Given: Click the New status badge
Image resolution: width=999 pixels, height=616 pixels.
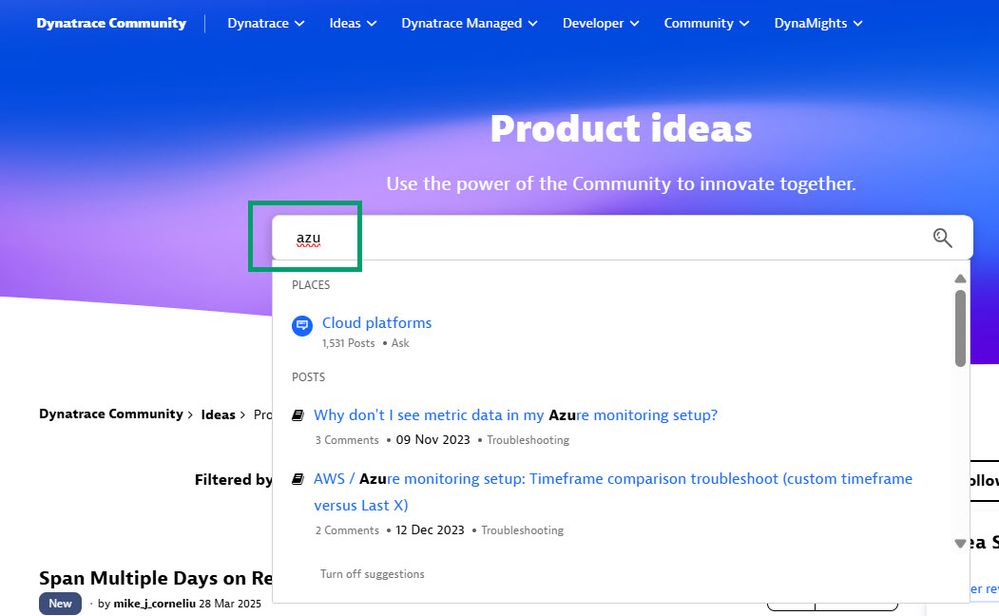Looking at the screenshot, I should 61,603.
